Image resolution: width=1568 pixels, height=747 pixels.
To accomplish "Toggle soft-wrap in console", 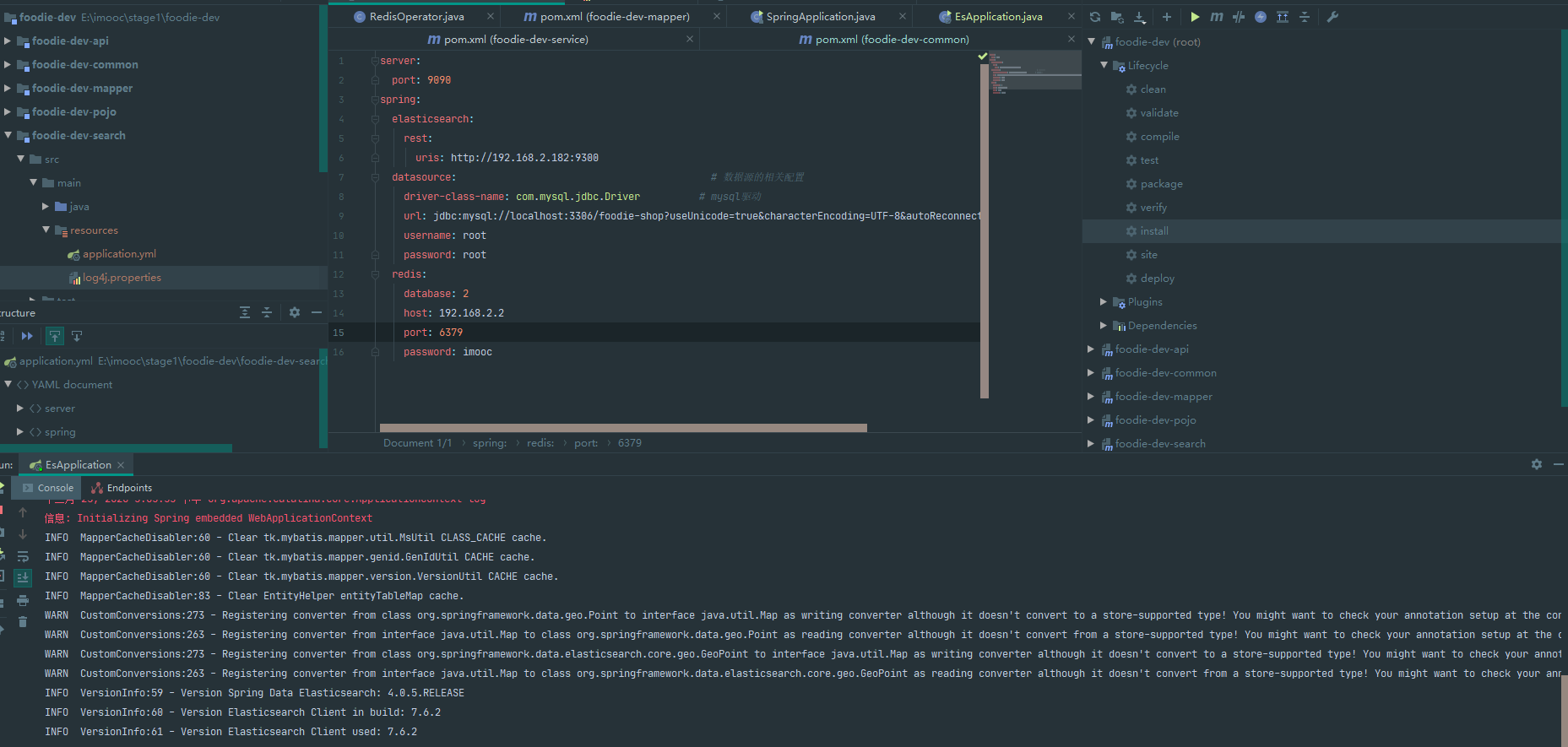I will (x=23, y=556).
